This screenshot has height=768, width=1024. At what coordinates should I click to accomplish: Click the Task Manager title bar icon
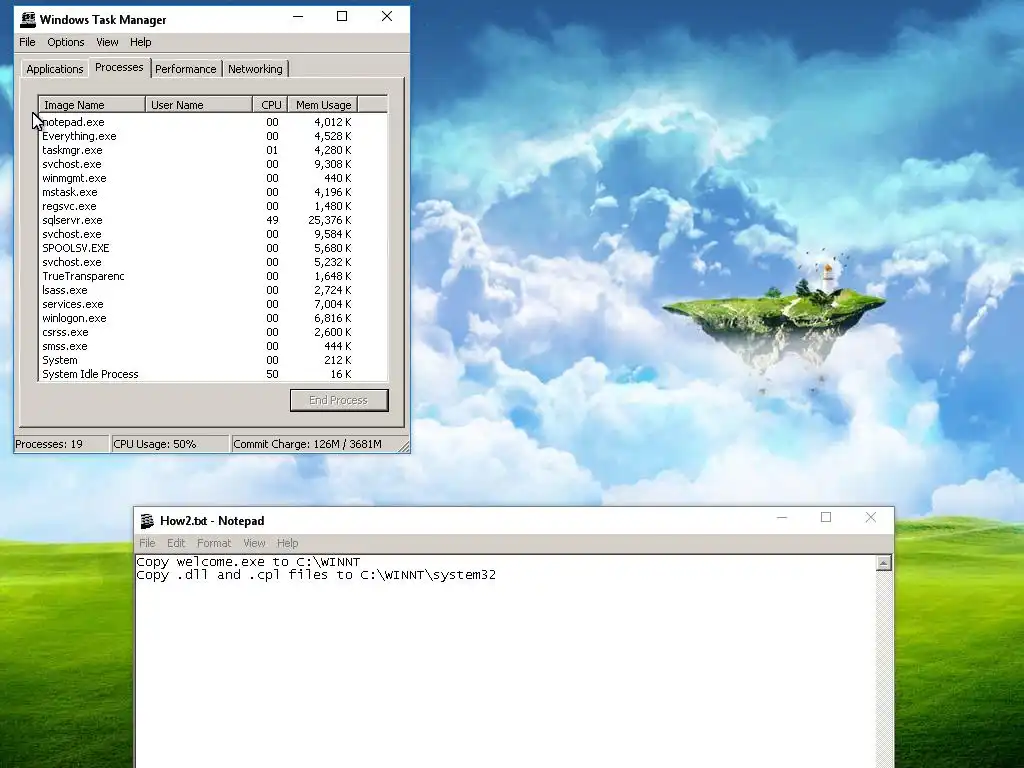(x=28, y=20)
